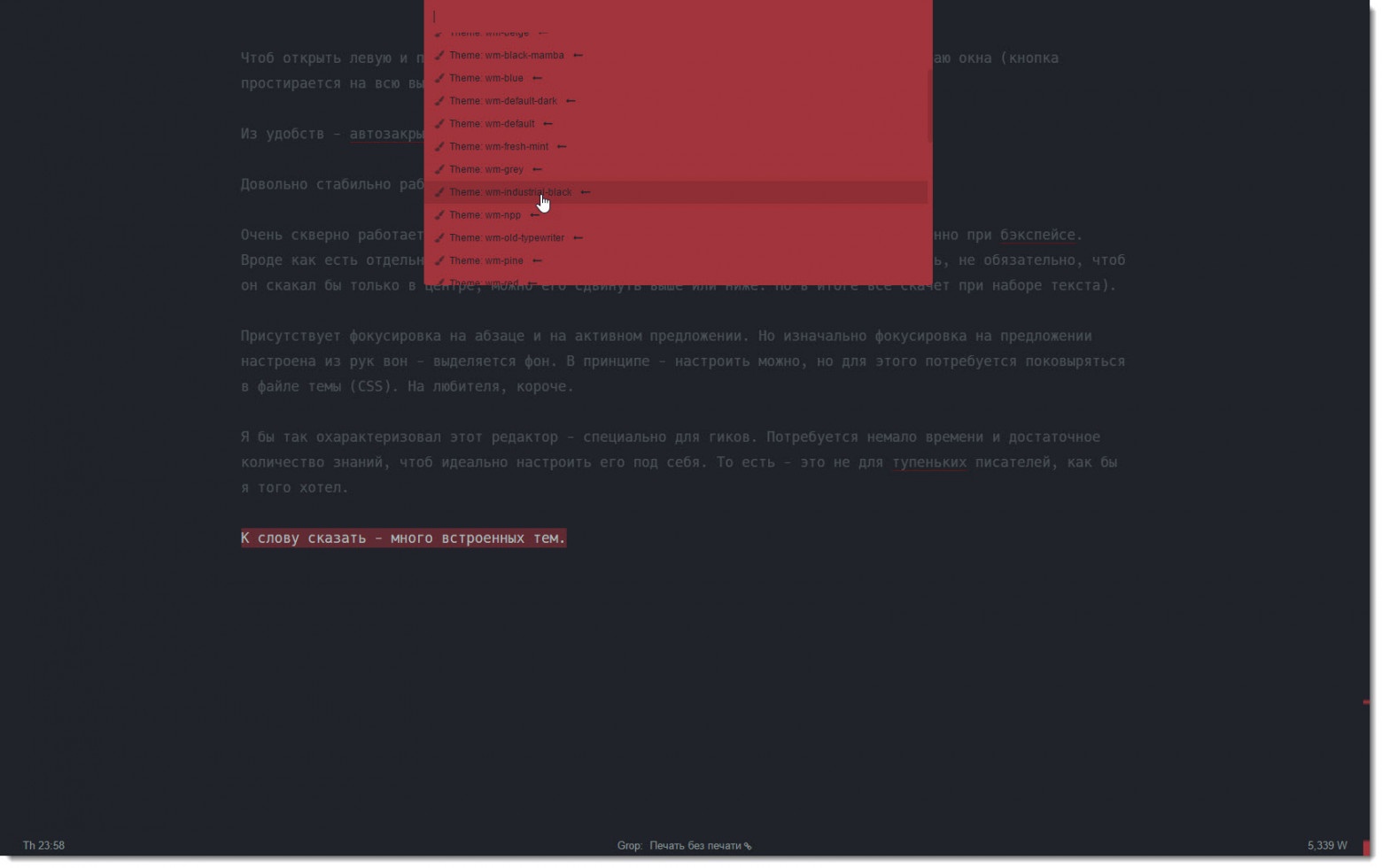Click the brush icon beside Theme: wm-default
Viewport: 1382px width, 868px height.
tap(439, 124)
